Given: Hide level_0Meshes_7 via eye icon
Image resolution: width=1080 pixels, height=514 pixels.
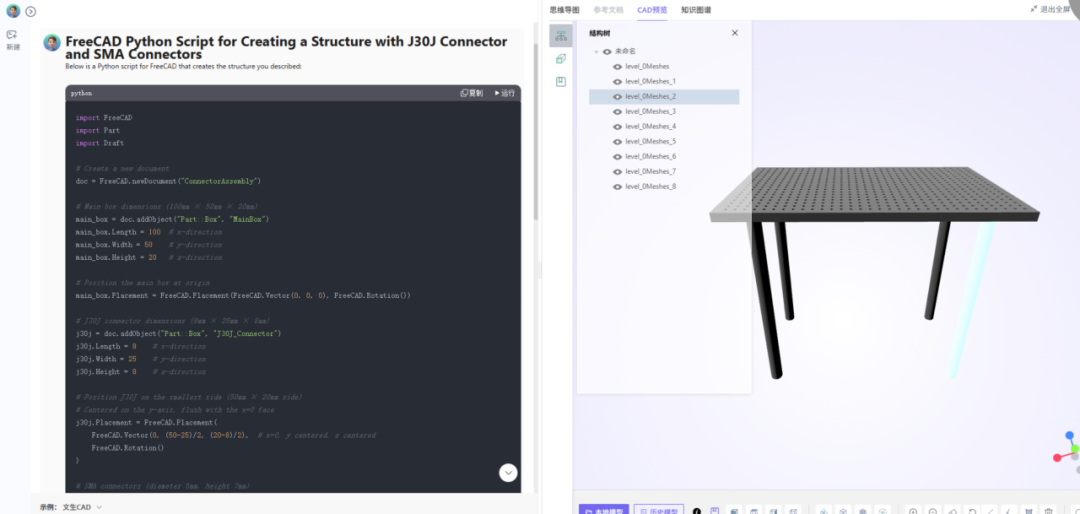Looking at the screenshot, I should pos(617,172).
